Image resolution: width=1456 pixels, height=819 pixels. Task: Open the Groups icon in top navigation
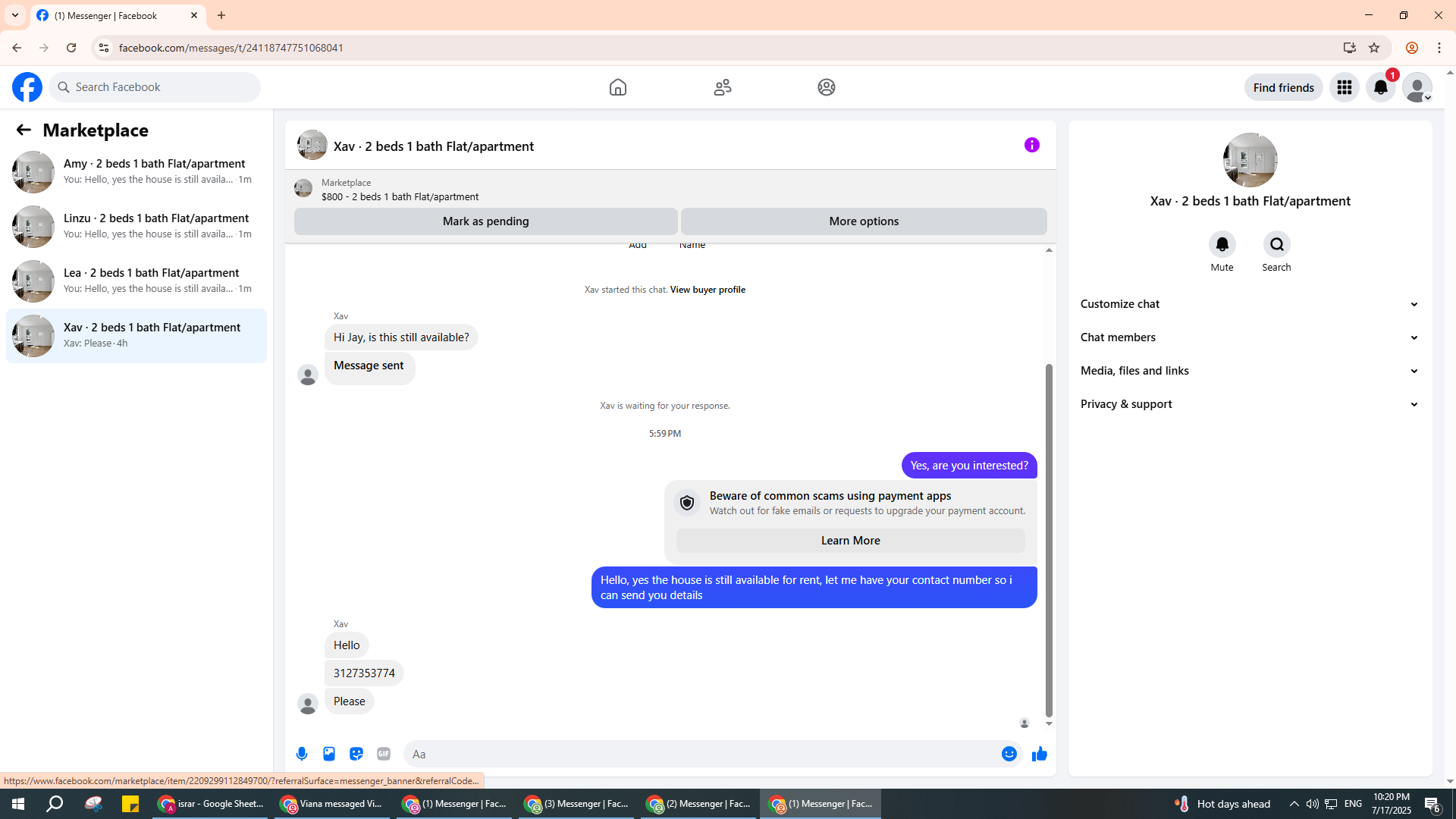click(827, 87)
